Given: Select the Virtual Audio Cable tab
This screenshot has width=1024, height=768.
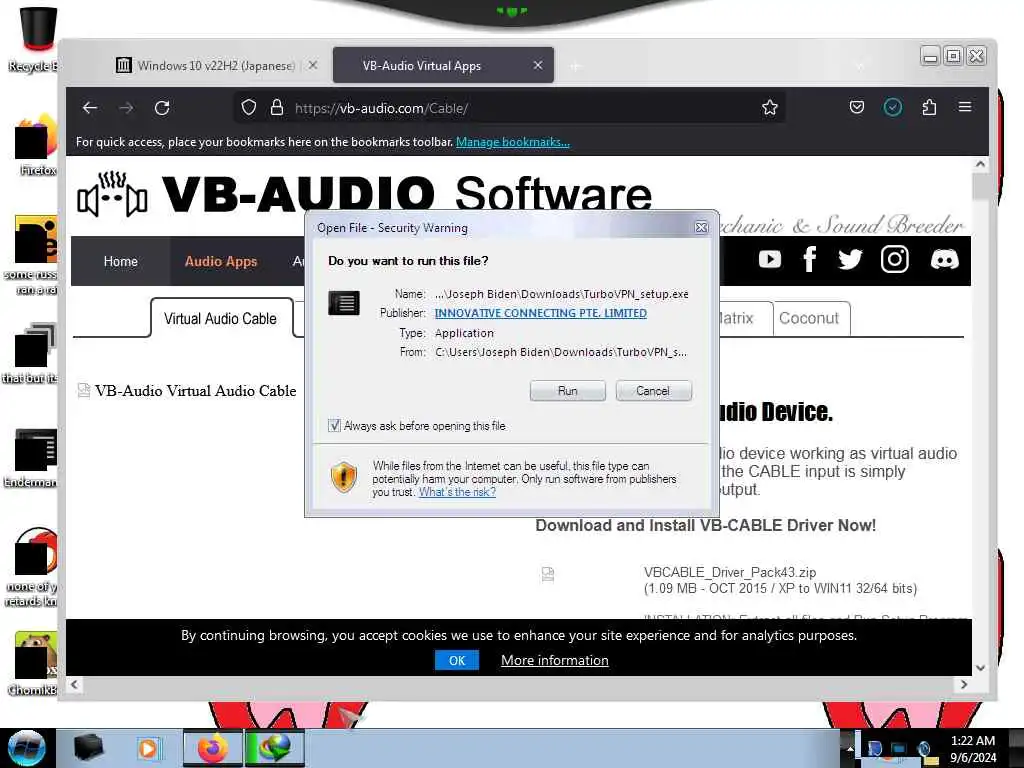Looking at the screenshot, I should (x=221, y=319).
